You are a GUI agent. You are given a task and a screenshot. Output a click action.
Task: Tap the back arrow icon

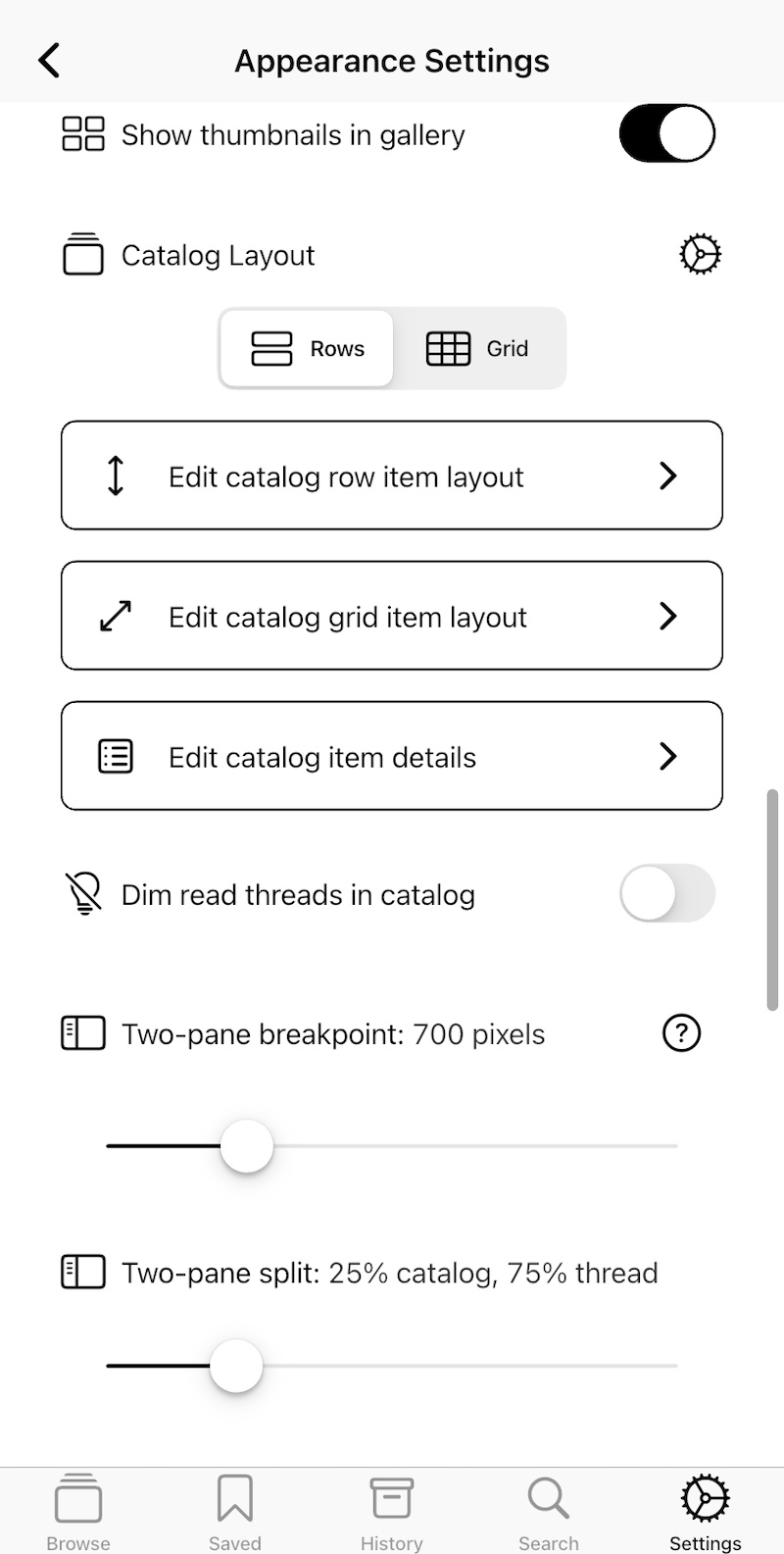click(49, 61)
